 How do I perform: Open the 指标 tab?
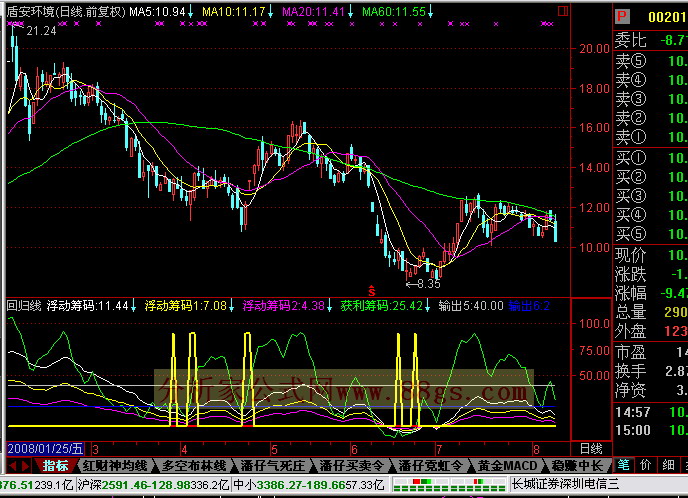tap(55, 466)
